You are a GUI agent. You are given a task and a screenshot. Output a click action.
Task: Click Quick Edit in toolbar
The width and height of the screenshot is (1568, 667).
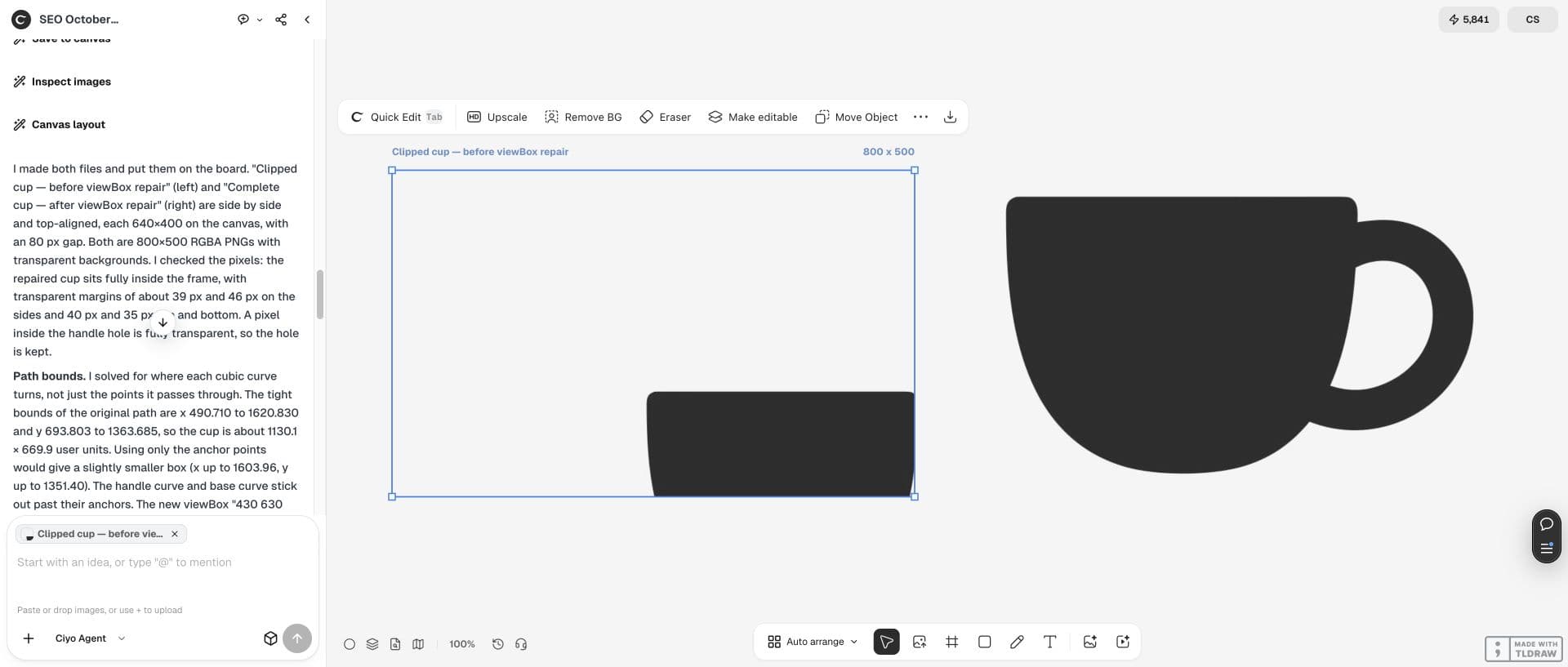pyautogui.click(x=397, y=118)
